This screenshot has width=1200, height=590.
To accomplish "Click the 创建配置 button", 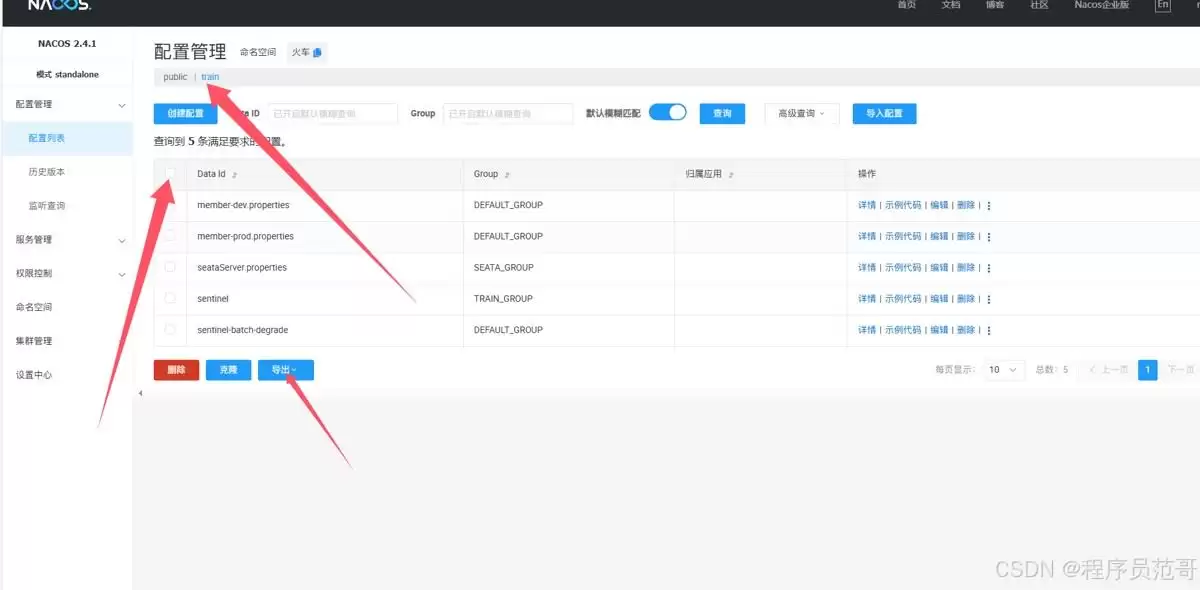I will 185,113.
